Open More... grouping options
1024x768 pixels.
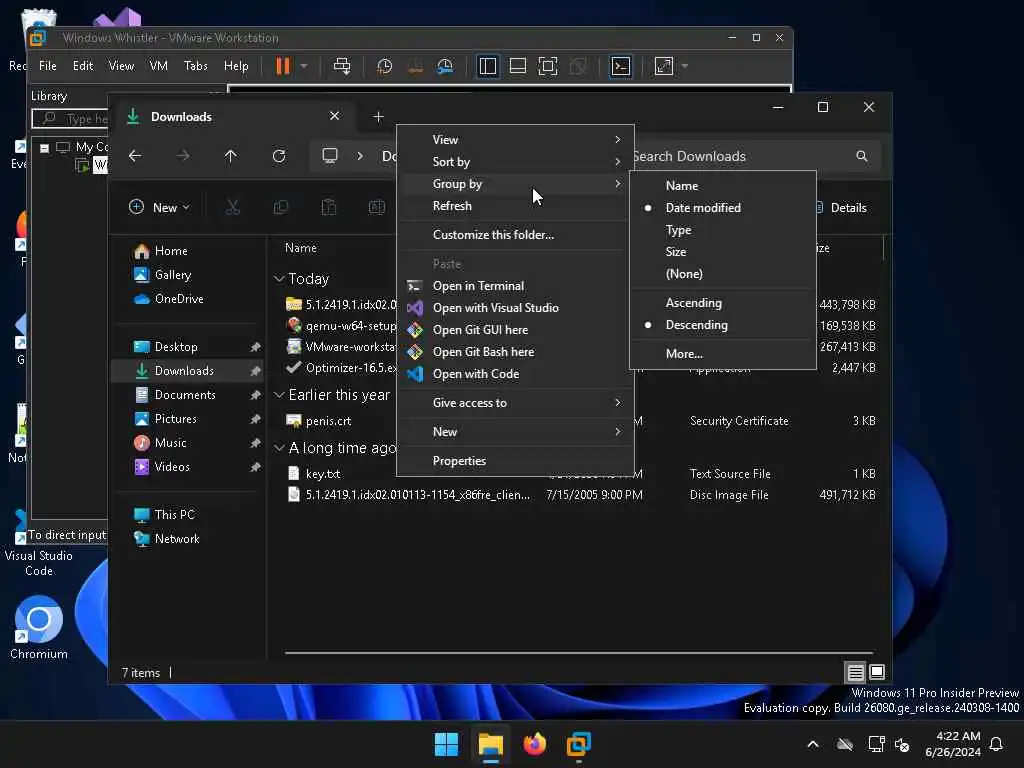click(723, 354)
